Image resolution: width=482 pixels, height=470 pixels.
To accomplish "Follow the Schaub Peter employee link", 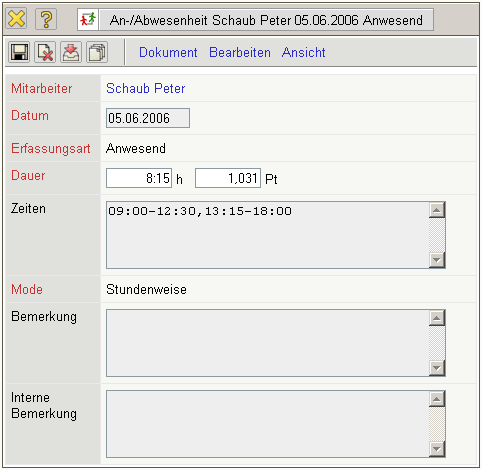I will pyautogui.click(x=146, y=89).
